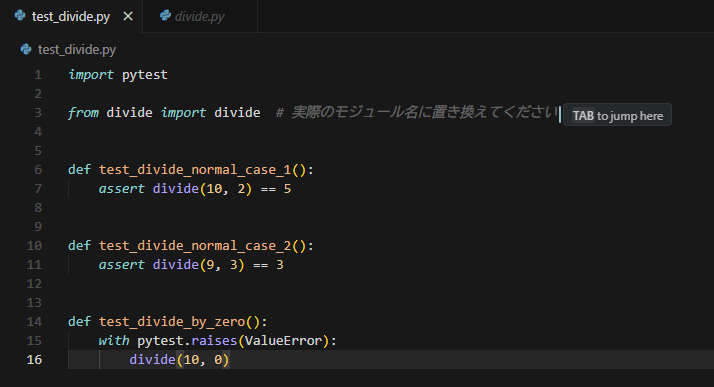Click 'raises' method on line 15
The height and width of the screenshot is (387, 714).
point(214,341)
